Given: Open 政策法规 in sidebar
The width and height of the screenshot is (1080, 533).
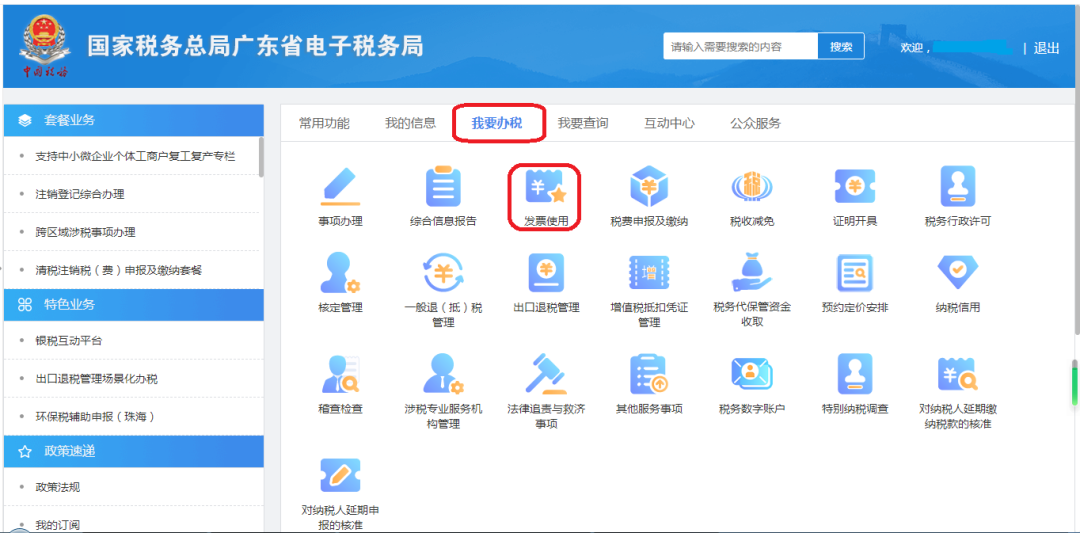Looking at the screenshot, I should click(58, 488).
